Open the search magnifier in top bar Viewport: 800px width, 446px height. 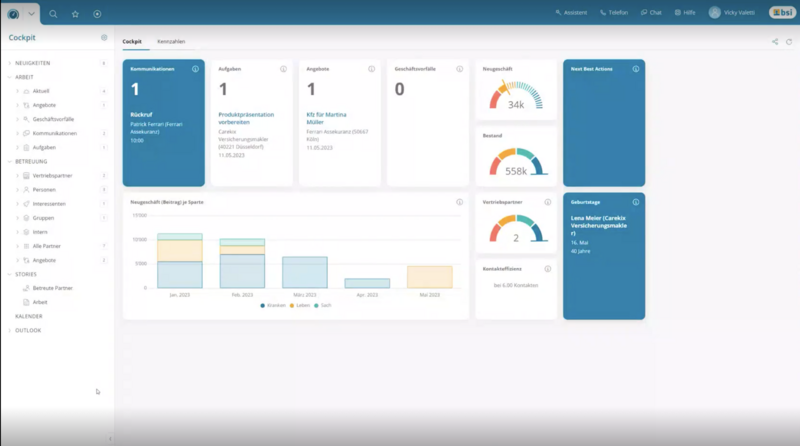53,14
